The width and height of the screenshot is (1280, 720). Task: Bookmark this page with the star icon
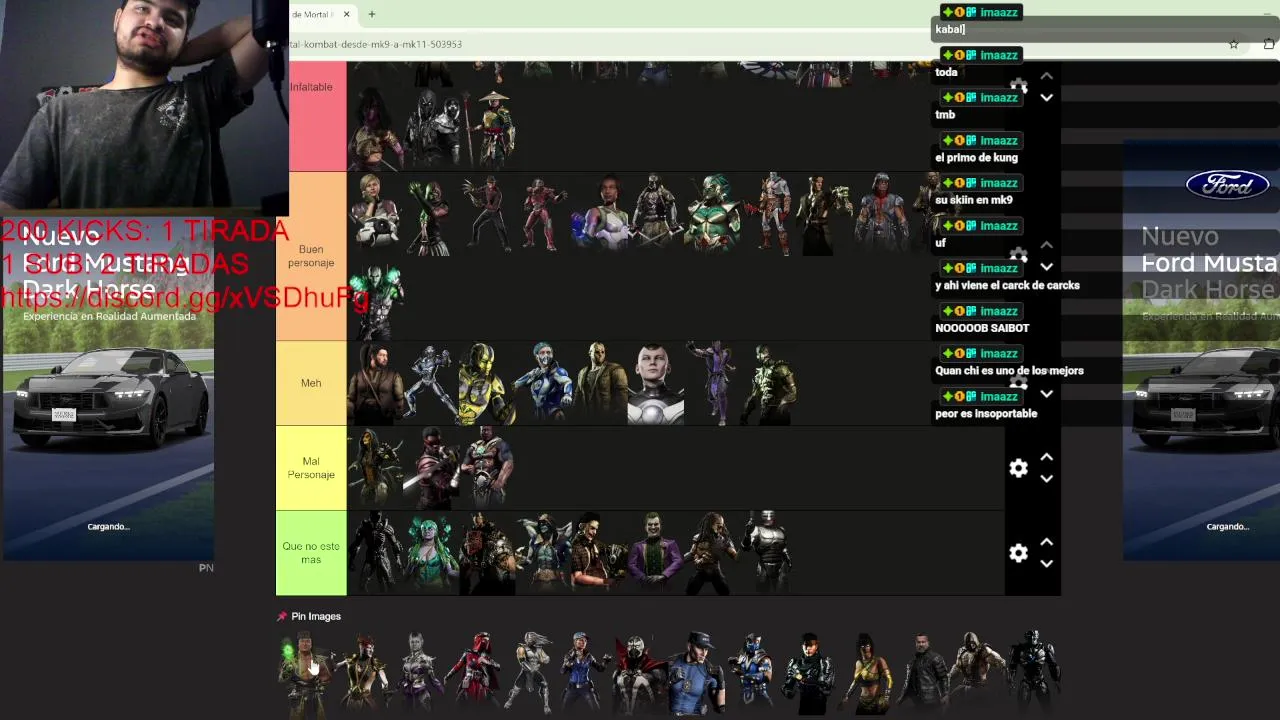pos(1233,44)
